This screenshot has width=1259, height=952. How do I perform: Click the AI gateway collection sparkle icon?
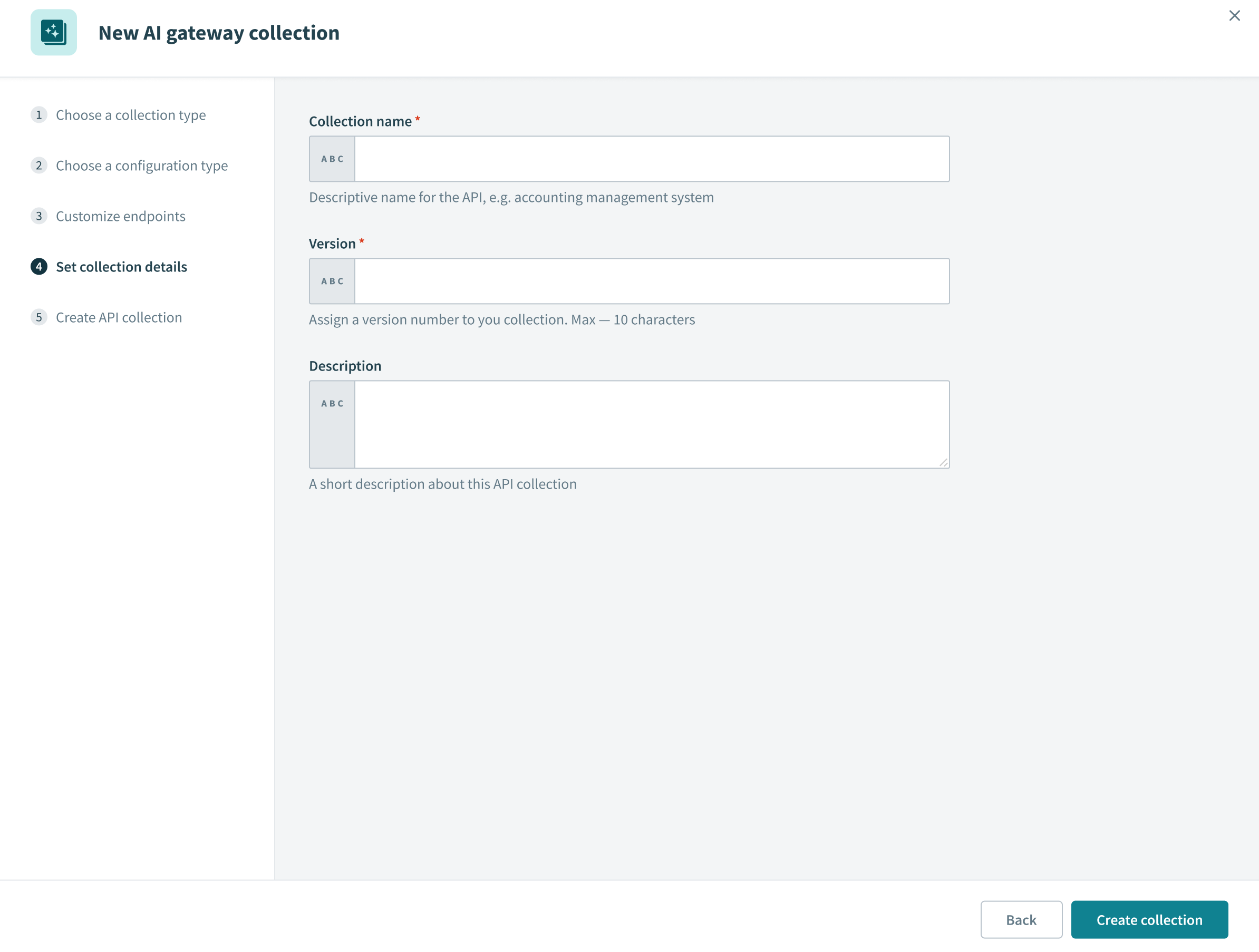point(53,33)
